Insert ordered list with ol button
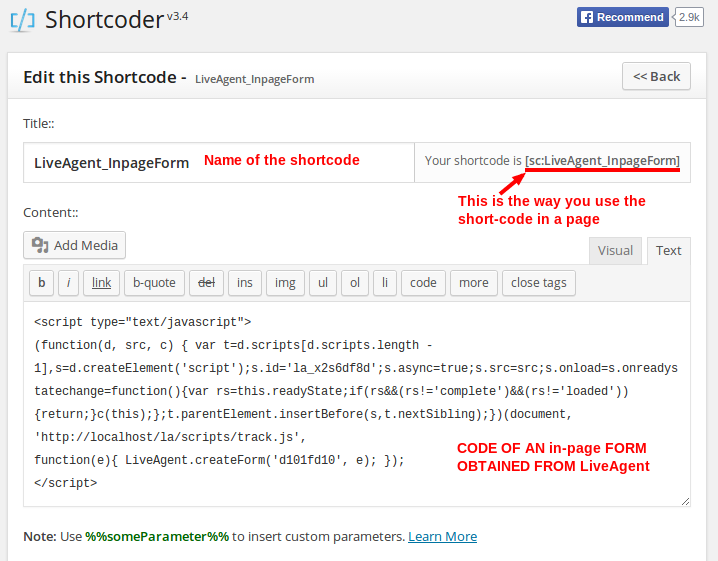Viewport: 718px width, 561px height. click(355, 283)
